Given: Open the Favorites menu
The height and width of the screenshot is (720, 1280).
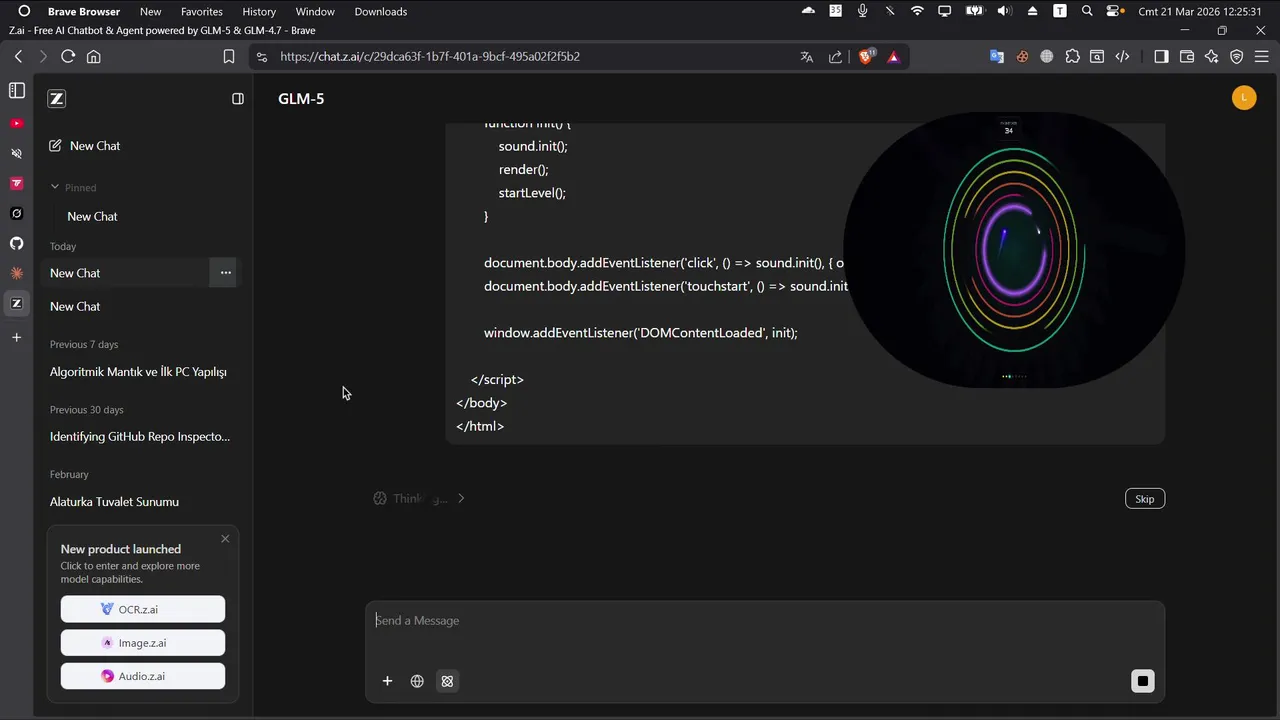Looking at the screenshot, I should coord(202,12).
